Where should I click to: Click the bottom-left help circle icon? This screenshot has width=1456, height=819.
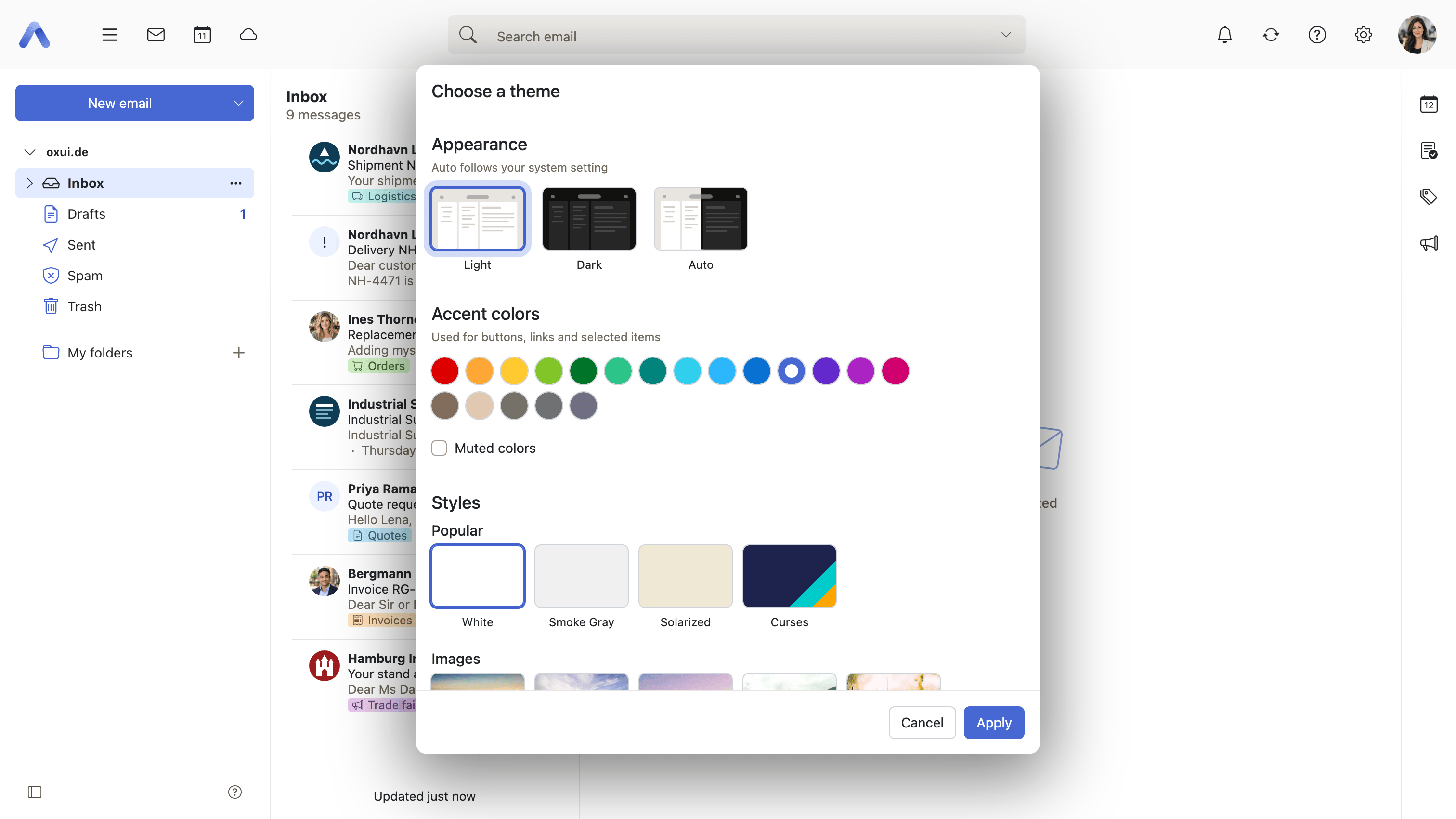pyautogui.click(x=235, y=792)
